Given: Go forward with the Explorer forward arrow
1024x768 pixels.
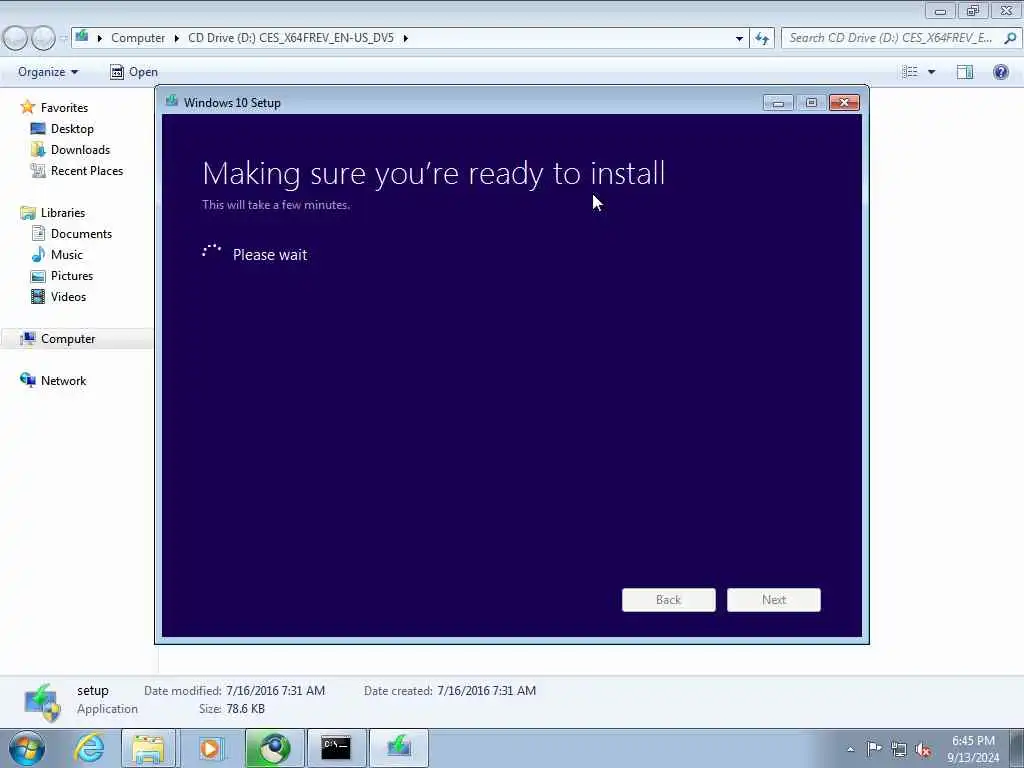Looking at the screenshot, I should click(x=44, y=38).
